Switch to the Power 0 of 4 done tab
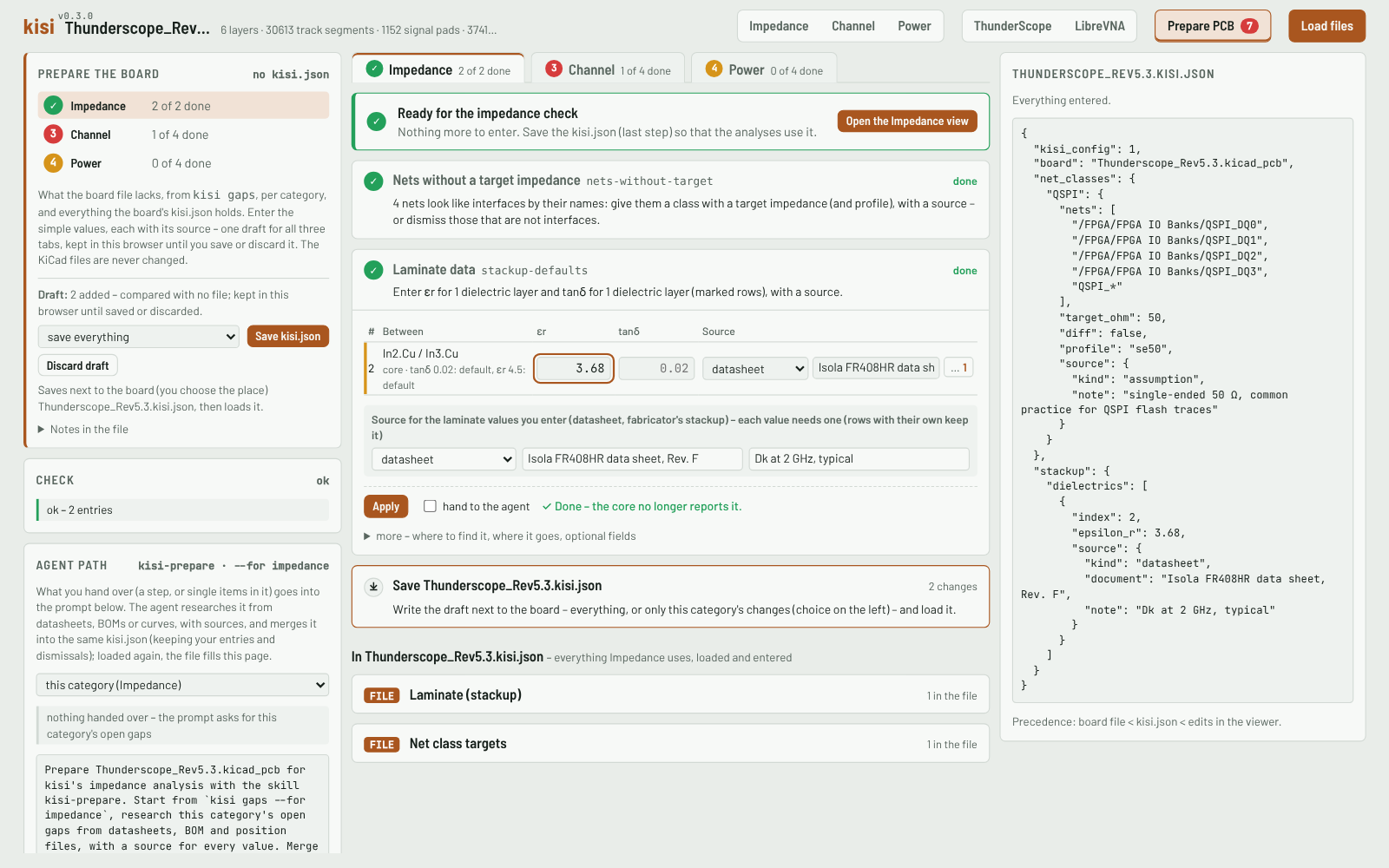Screen dimensions: 1389x868 [764, 69]
